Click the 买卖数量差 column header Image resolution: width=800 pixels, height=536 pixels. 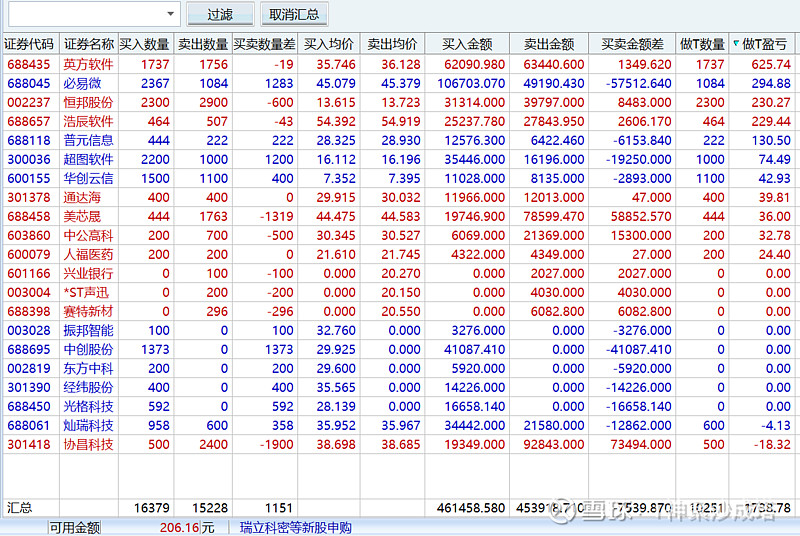pyautogui.click(x=264, y=44)
